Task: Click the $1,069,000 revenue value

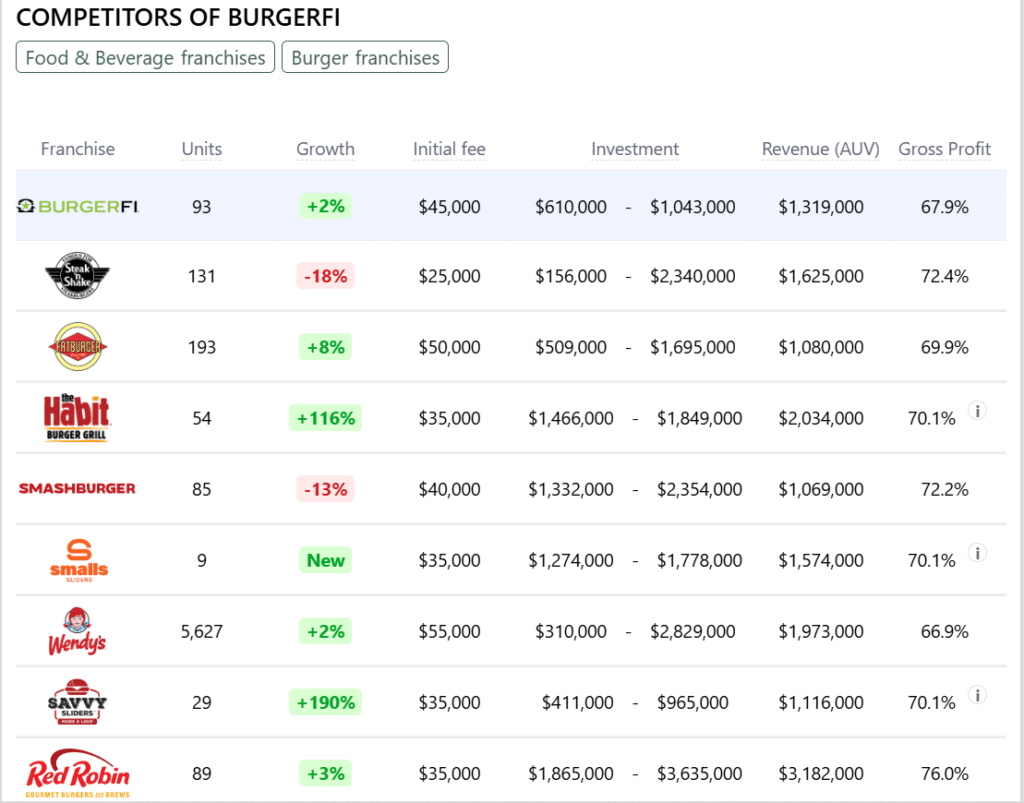Action: click(x=821, y=489)
